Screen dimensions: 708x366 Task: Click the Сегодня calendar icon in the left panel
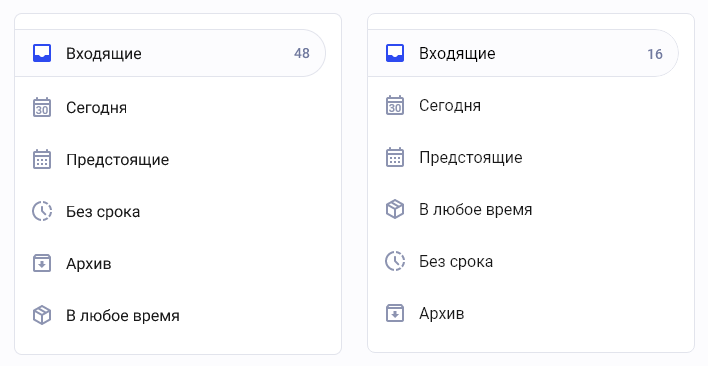pos(42,107)
